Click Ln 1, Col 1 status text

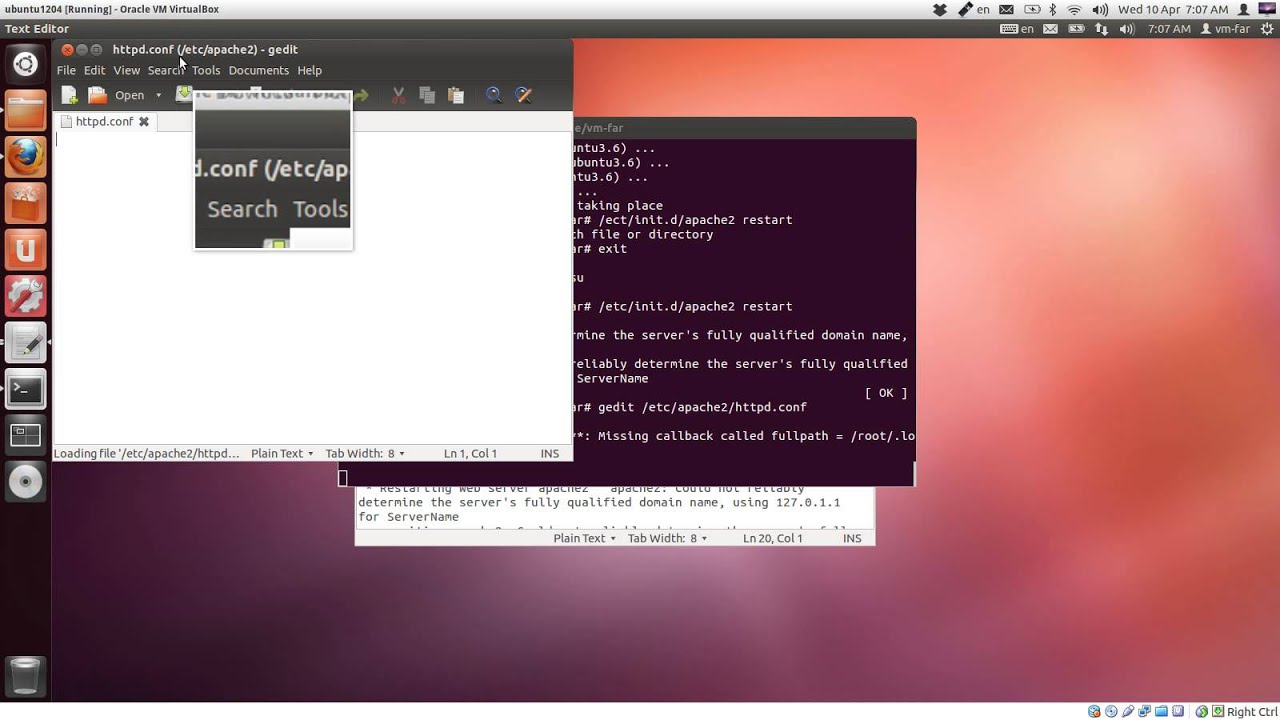(x=470, y=453)
